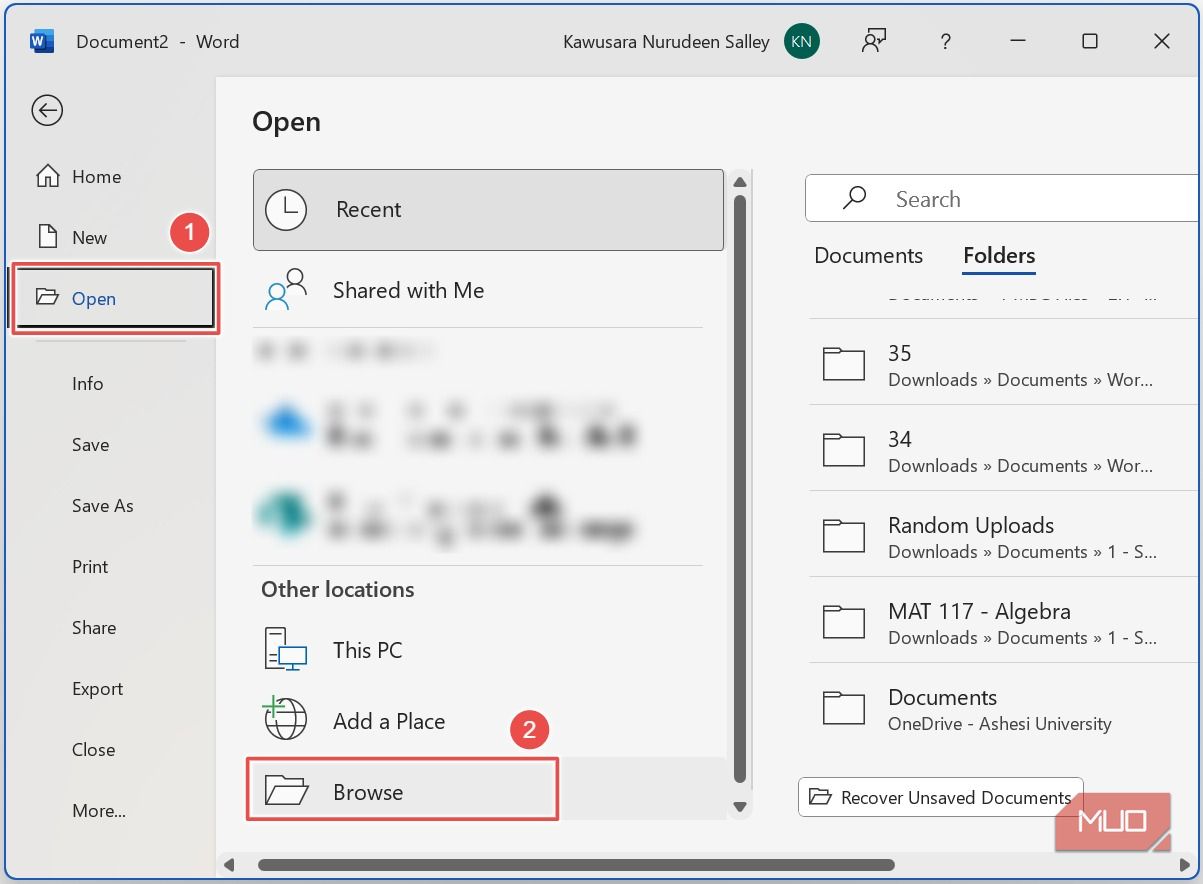
Task: Open the Print page
Action: coord(90,567)
